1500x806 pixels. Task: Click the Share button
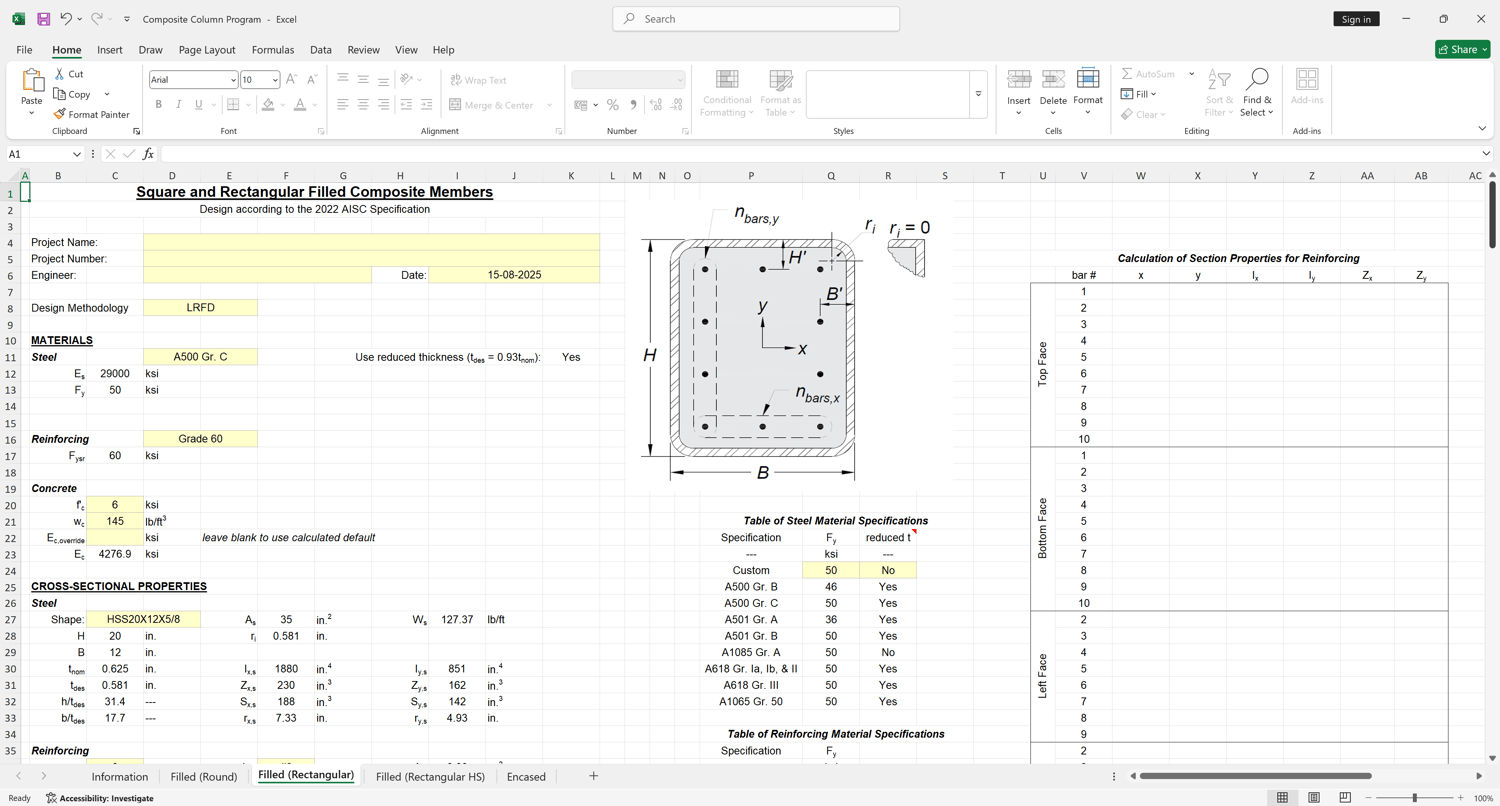pos(1462,49)
